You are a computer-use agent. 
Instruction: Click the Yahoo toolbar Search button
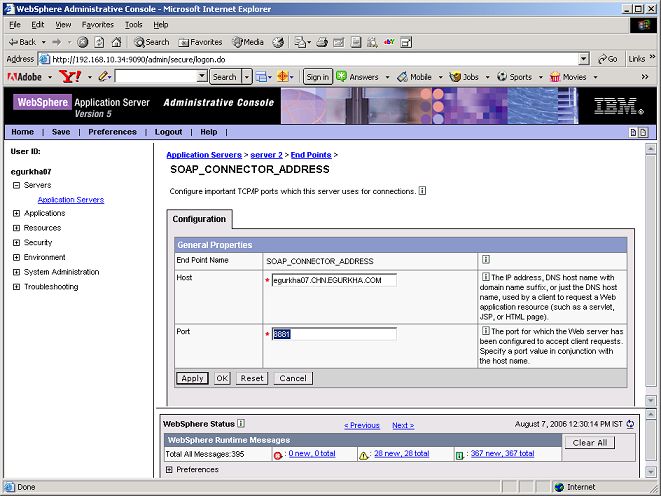[x=225, y=77]
